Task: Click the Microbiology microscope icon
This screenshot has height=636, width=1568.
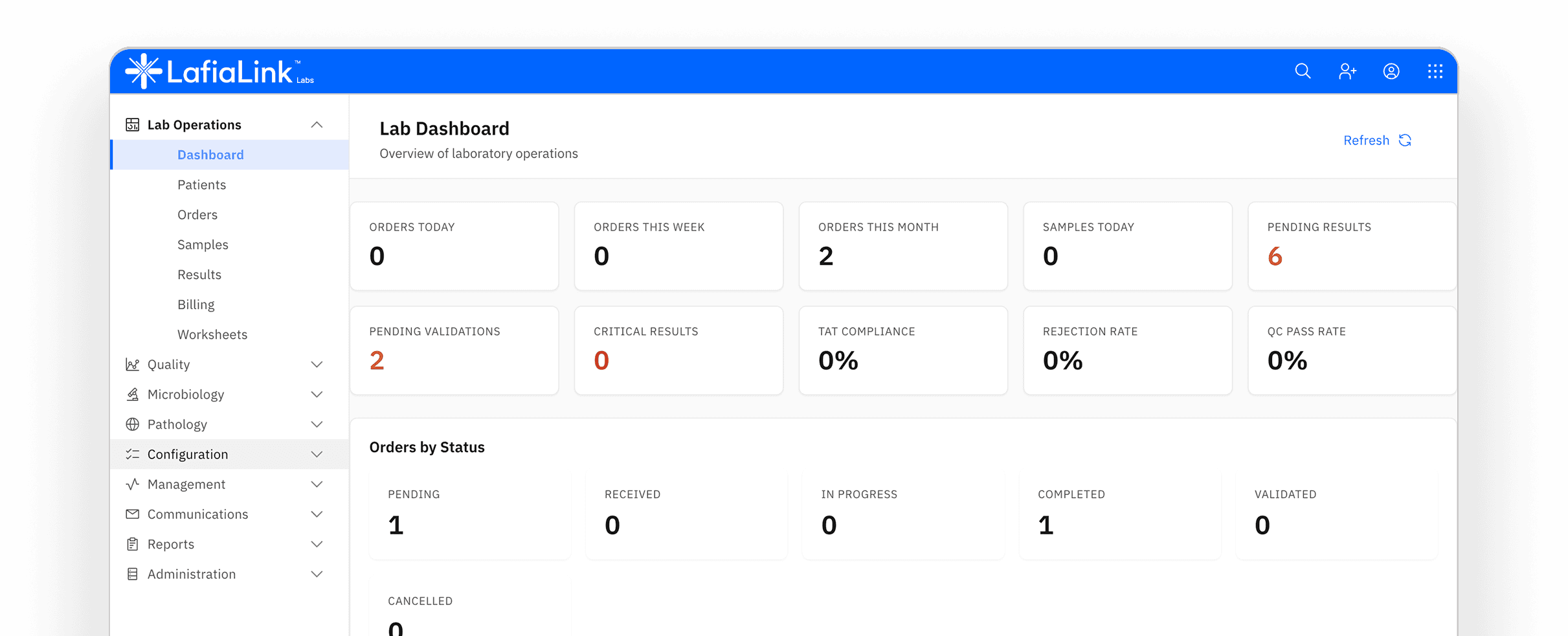Action: coord(133,394)
